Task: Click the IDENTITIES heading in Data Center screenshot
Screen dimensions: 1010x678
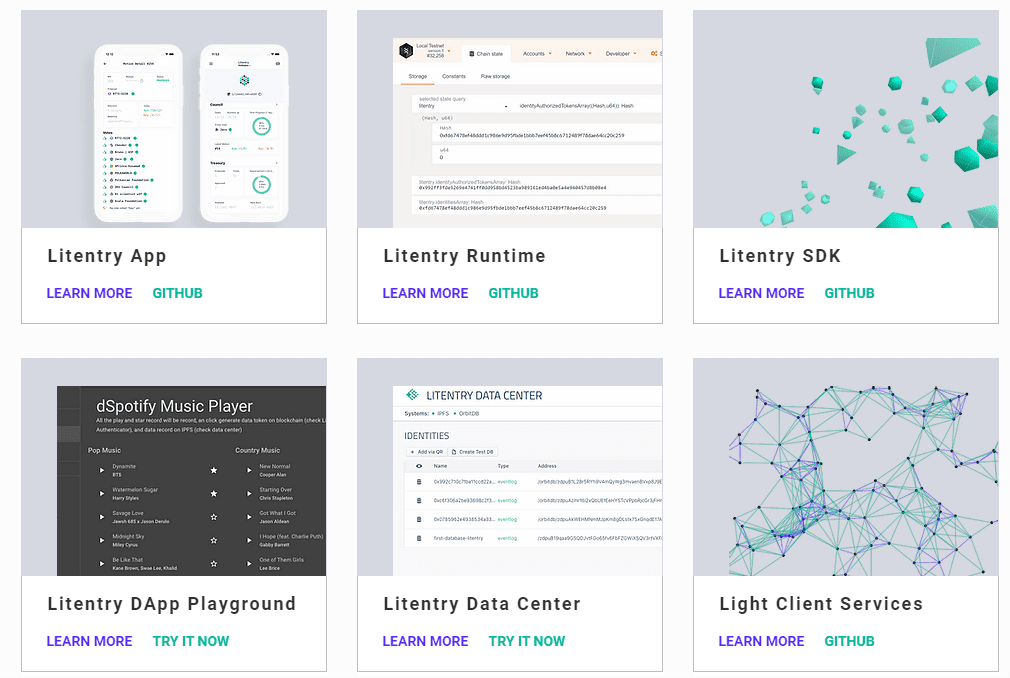Action: [x=426, y=436]
